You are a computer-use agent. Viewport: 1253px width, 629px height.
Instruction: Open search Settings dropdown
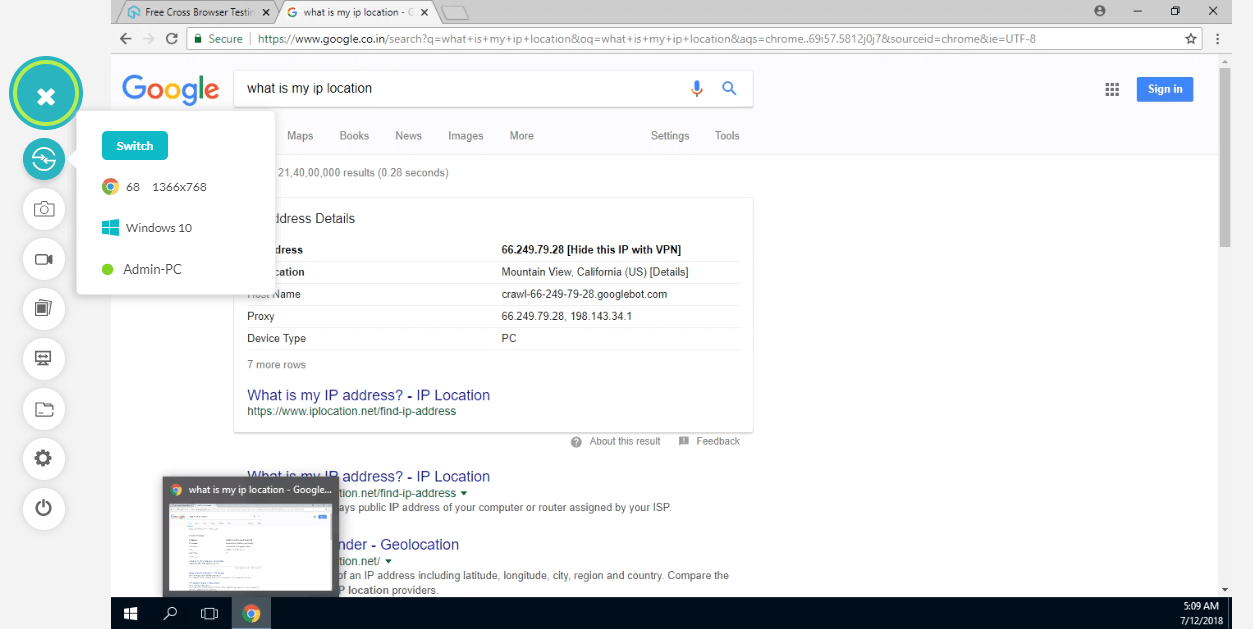(x=669, y=135)
